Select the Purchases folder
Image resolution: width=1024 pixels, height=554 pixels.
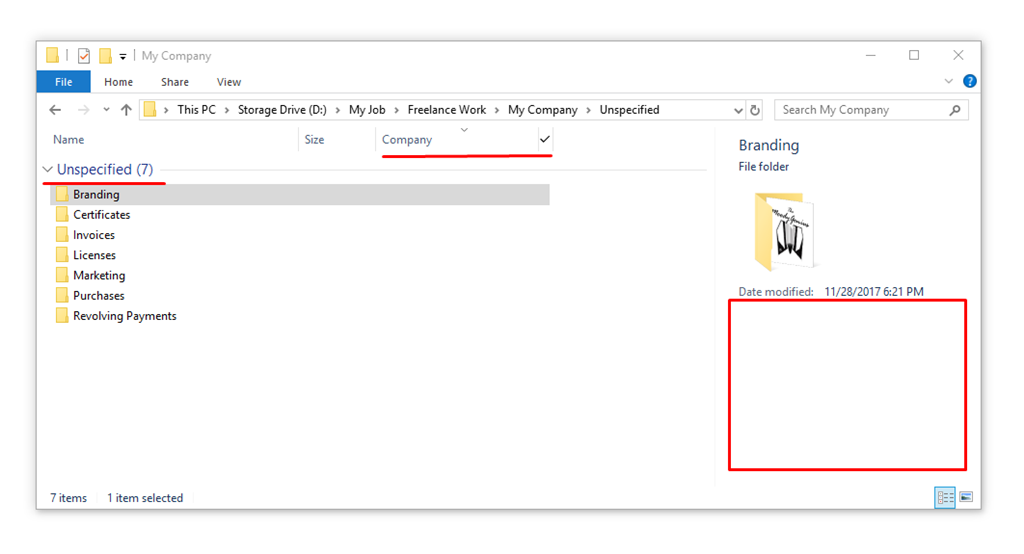98,295
